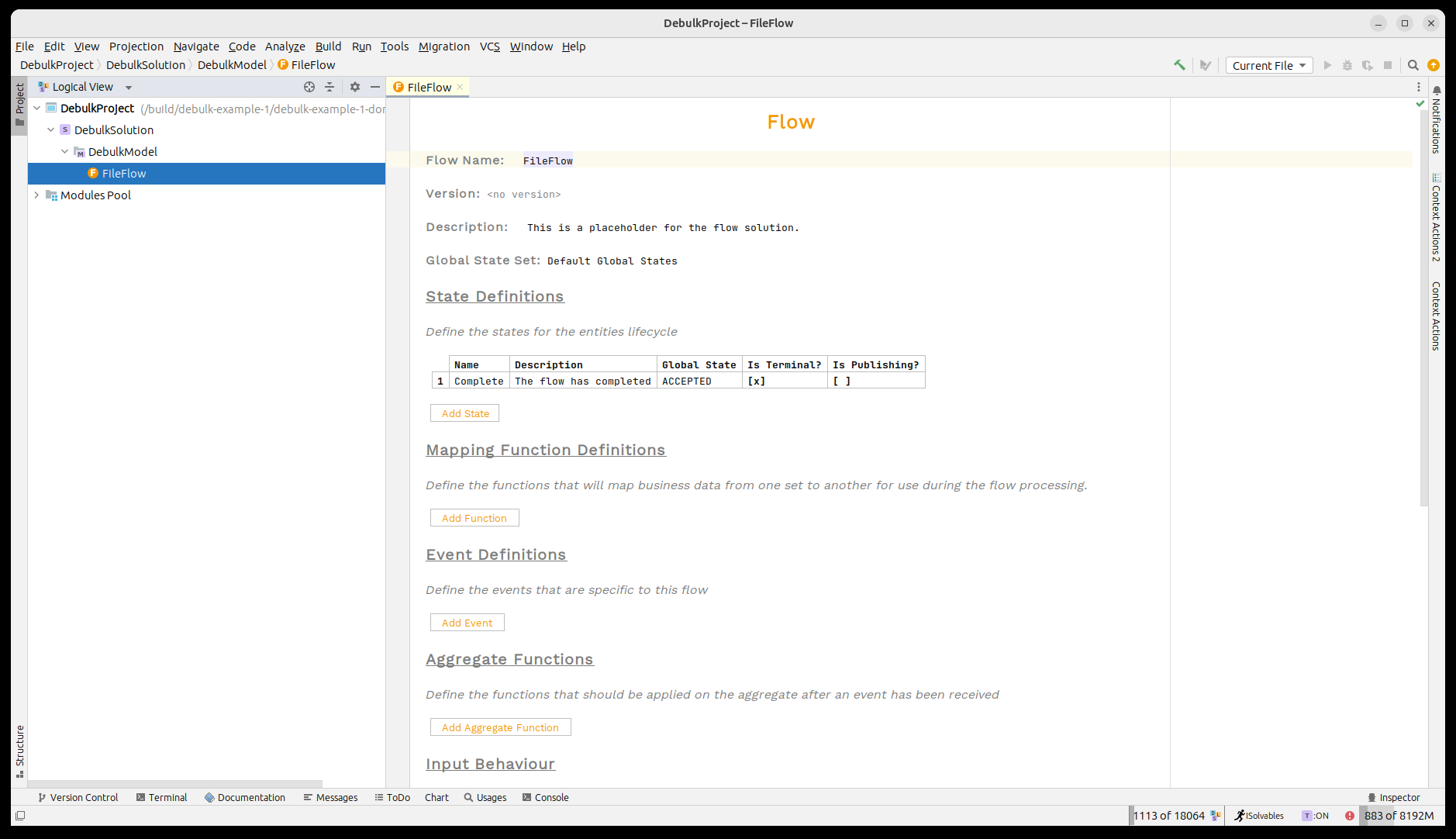Collapse the DebulkSolution tree node
1456x839 pixels.
[x=51, y=130]
